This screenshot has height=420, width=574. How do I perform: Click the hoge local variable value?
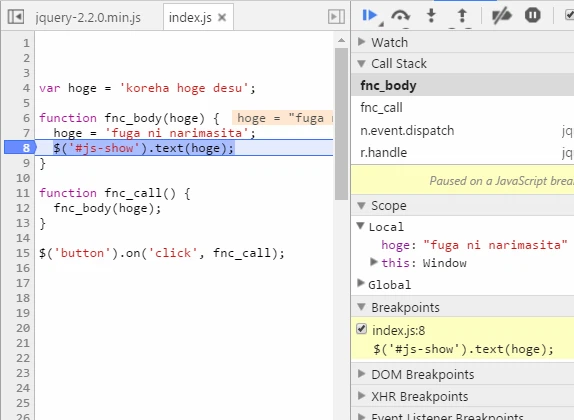(x=495, y=245)
